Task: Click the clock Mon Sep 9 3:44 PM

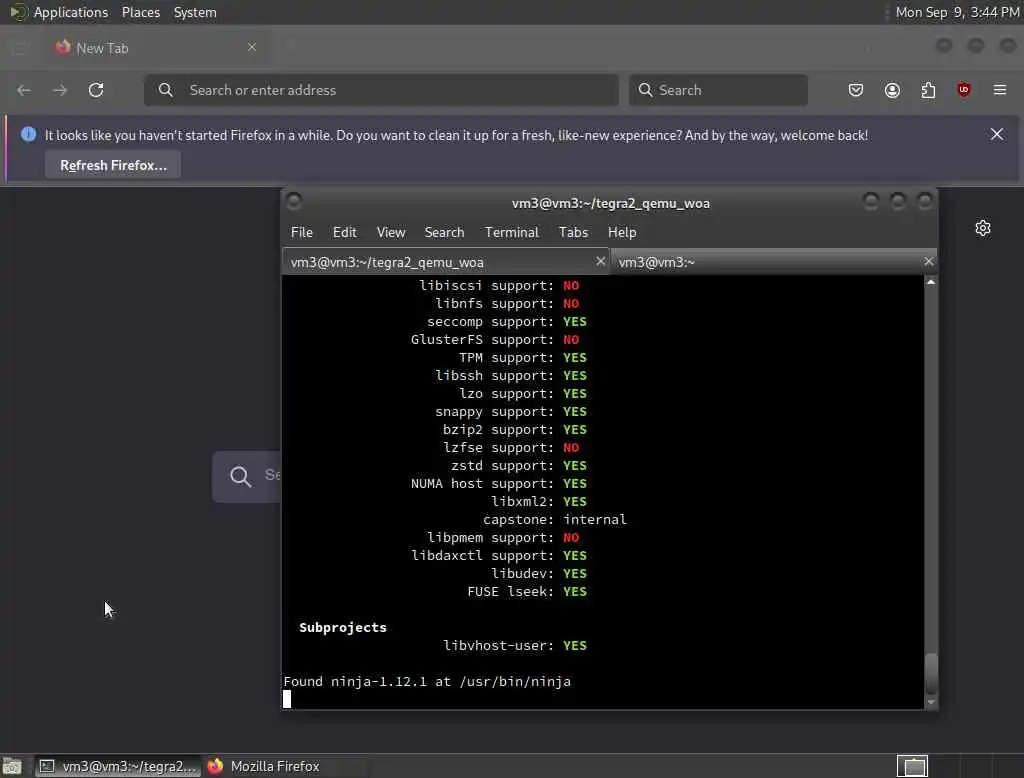Action: pyautogui.click(x=957, y=12)
